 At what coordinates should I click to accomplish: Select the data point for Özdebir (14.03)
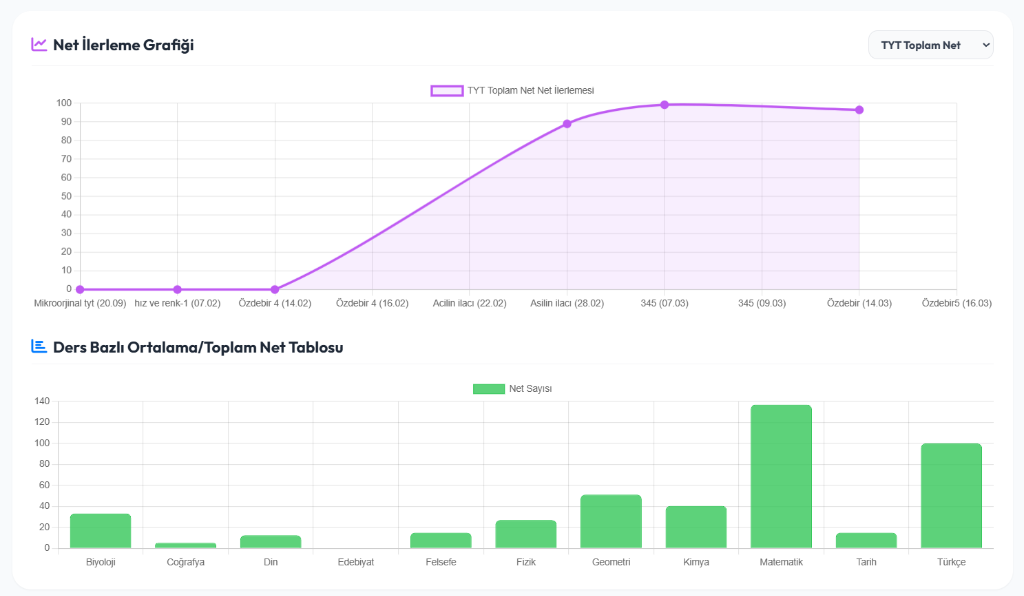(859, 110)
